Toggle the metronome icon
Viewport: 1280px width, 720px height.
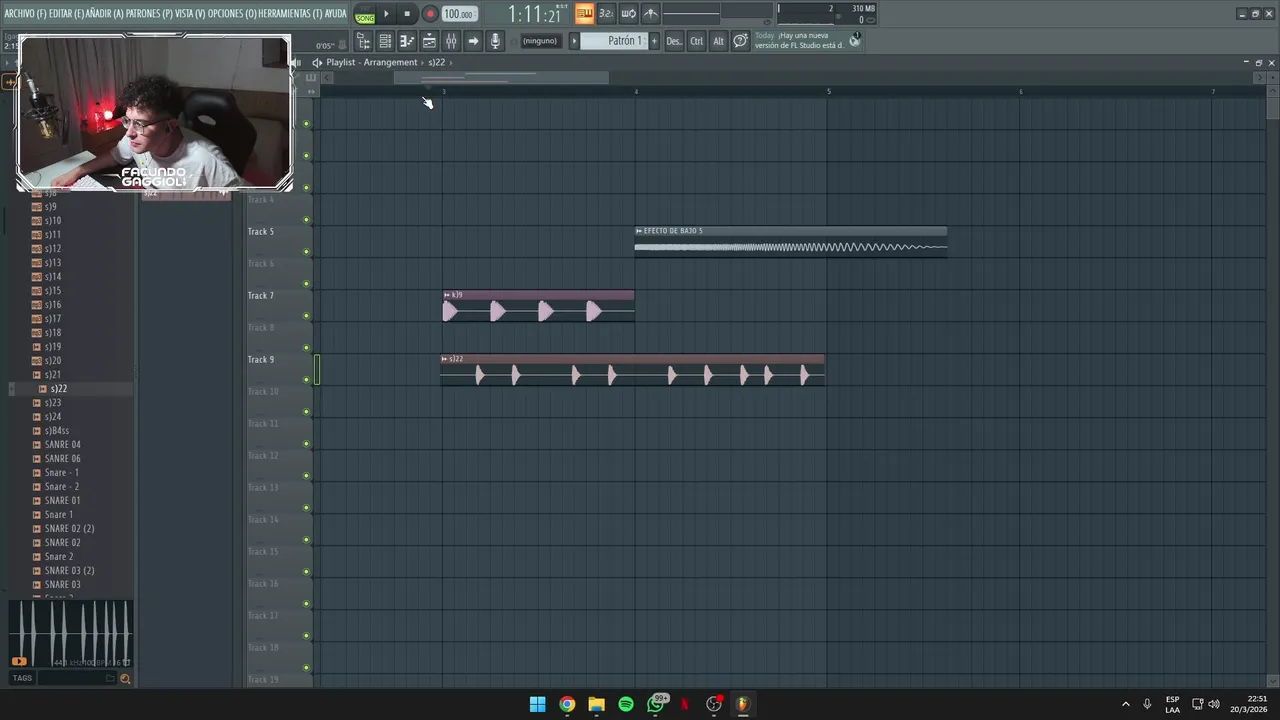click(650, 14)
